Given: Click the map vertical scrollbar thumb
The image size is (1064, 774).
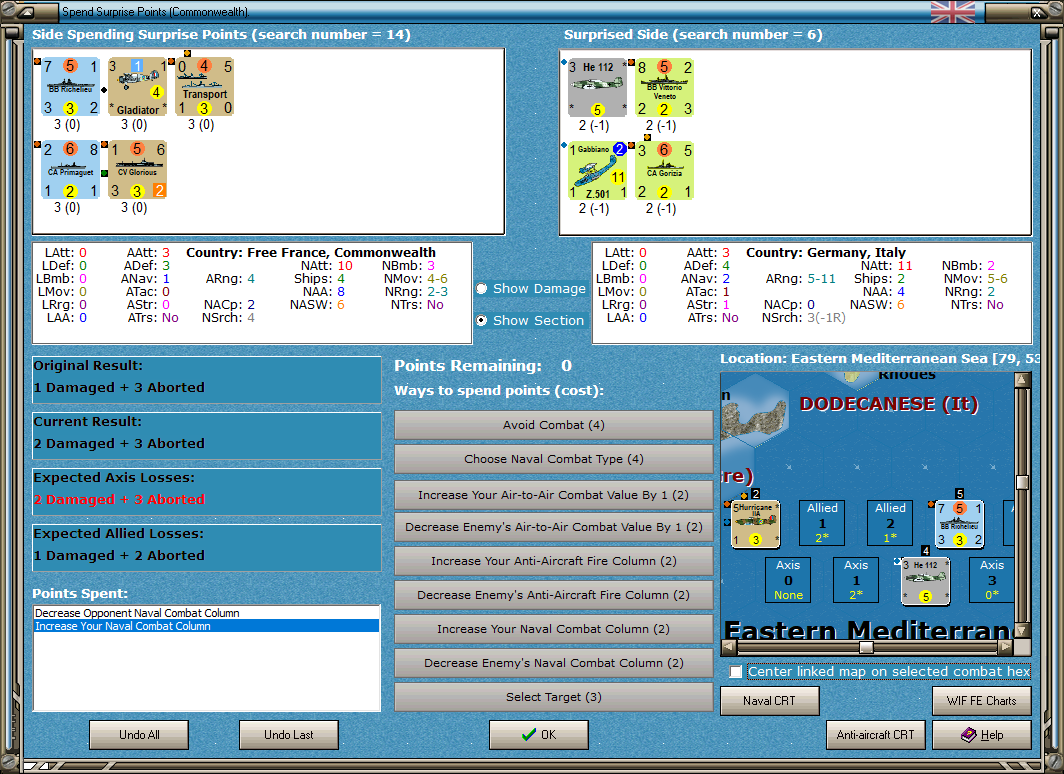Looking at the screenshot, I should click(x=1022, y=482).
